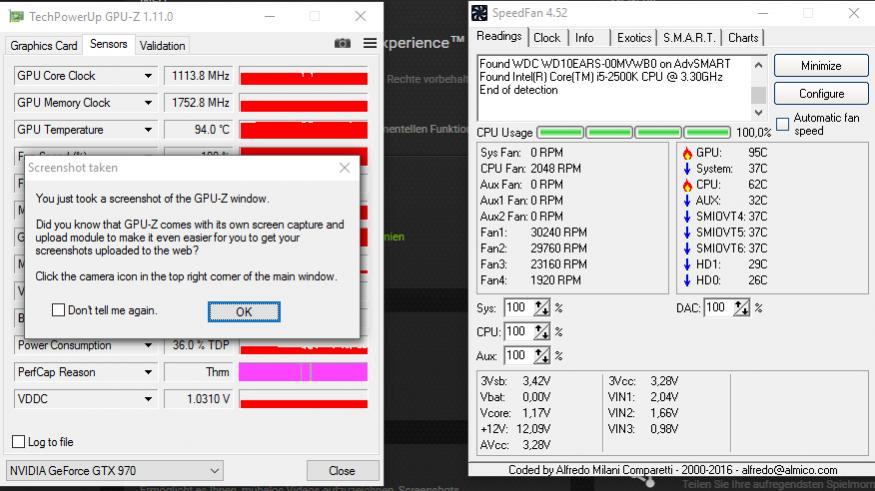Click the VDDC red graph
Screen dimensions: 875x491
click(x=304, y=399)
